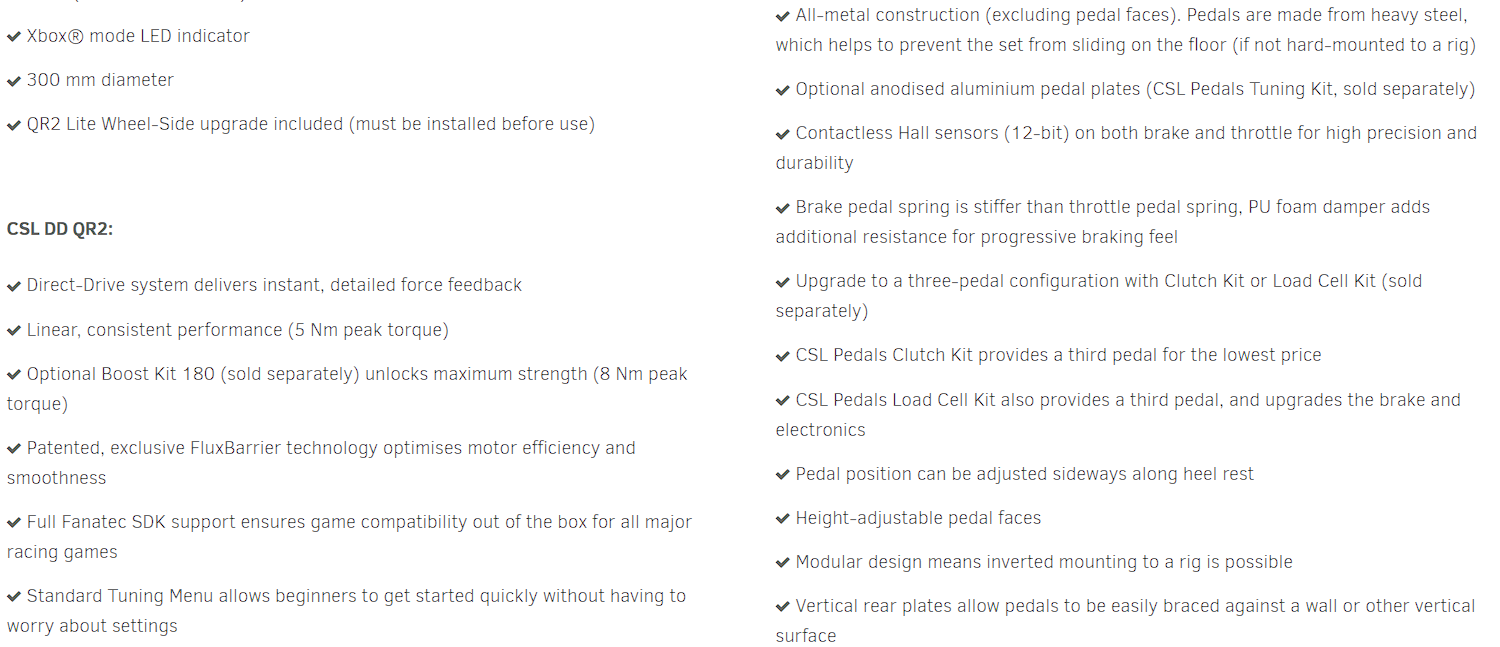Click checkmark before Modular design means inverted mounting
Image resolution: width=1500 pixels, height=647 pixels.
tap(783, 563)
